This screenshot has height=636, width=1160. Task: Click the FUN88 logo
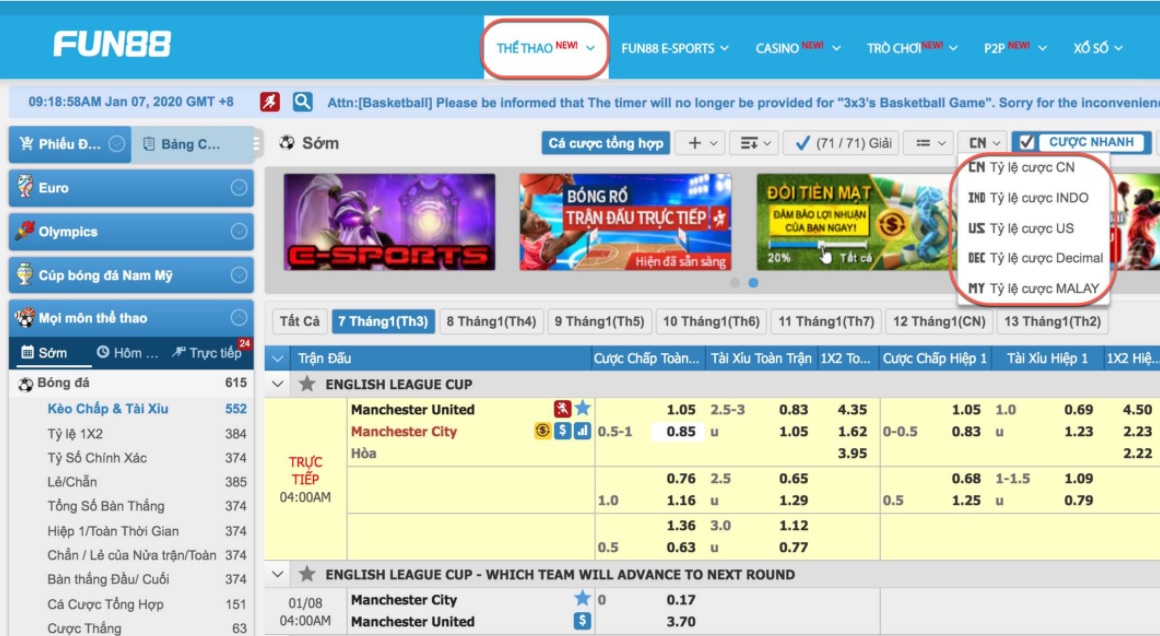click(x=112, y=44)
